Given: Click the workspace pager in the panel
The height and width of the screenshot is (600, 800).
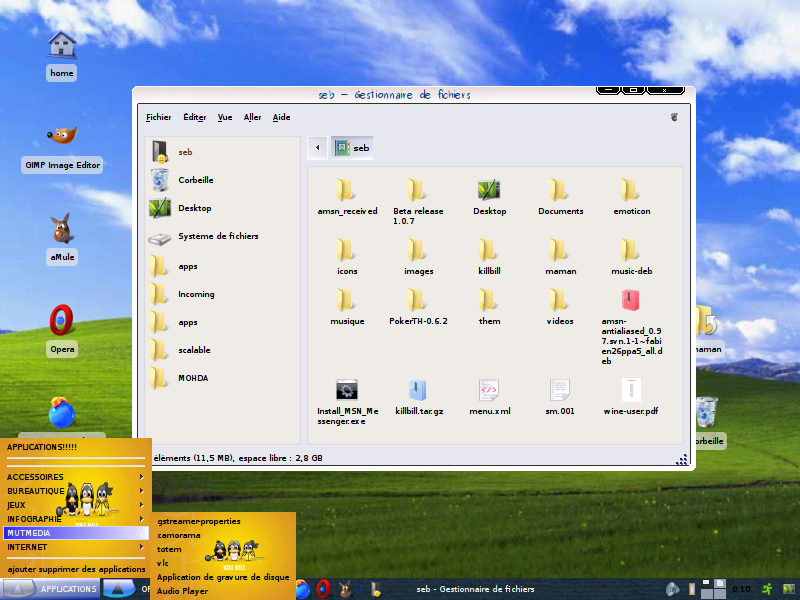Looking at the screenshot, I should tap(713, 589).
